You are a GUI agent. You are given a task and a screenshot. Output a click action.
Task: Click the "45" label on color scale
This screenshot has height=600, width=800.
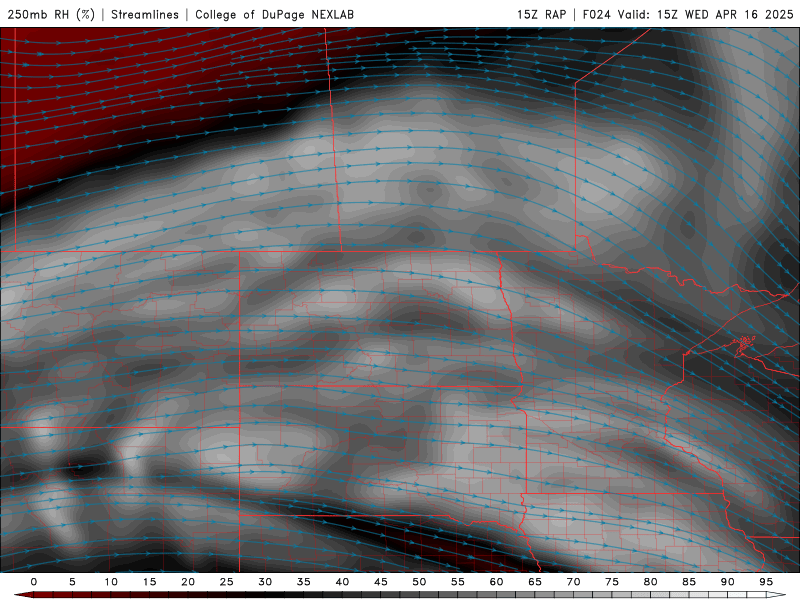coord(381,582)
